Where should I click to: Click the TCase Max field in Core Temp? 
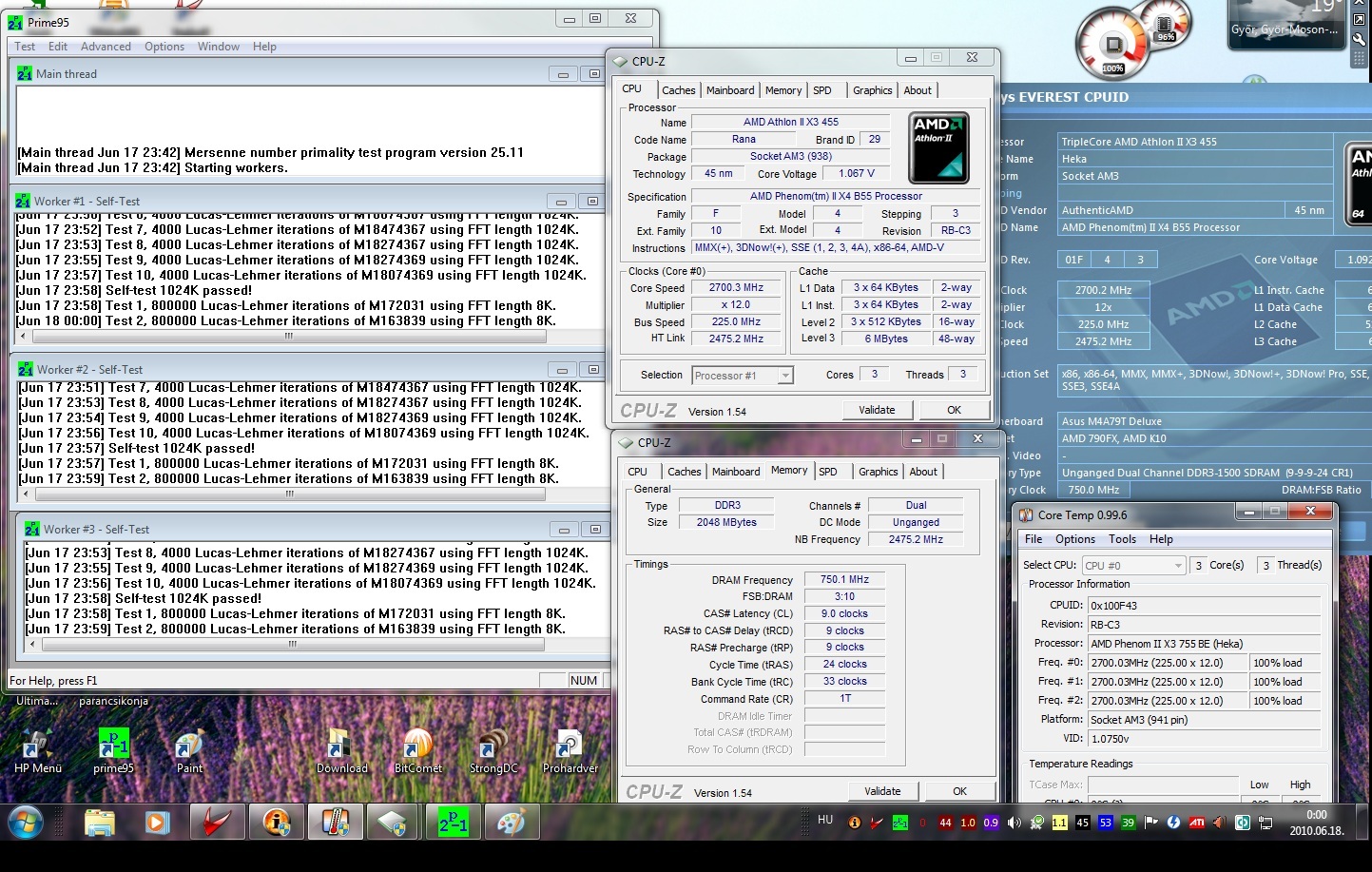coord(1163,785)
